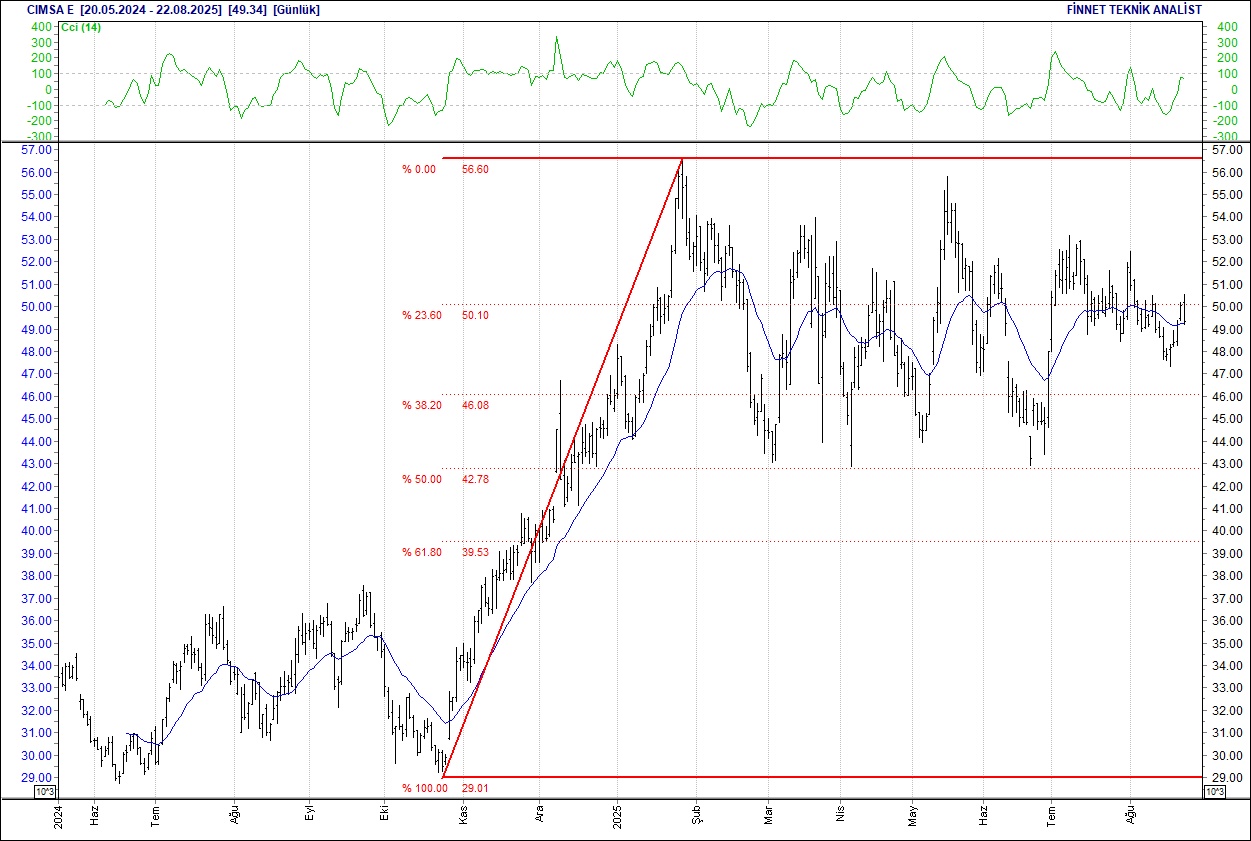Select the red horizontal line at 29.01
Viewport: 1251px width, 841px height.
coord(820,776)
